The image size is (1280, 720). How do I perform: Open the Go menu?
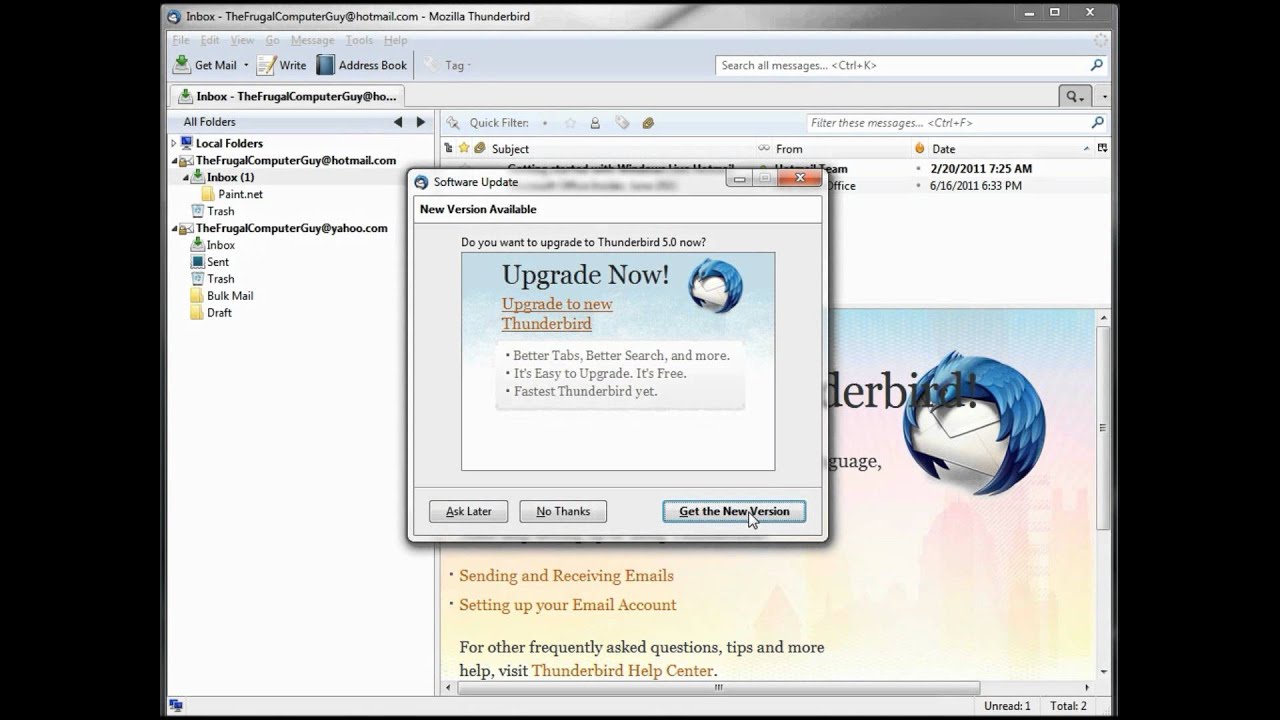point(272,40)
